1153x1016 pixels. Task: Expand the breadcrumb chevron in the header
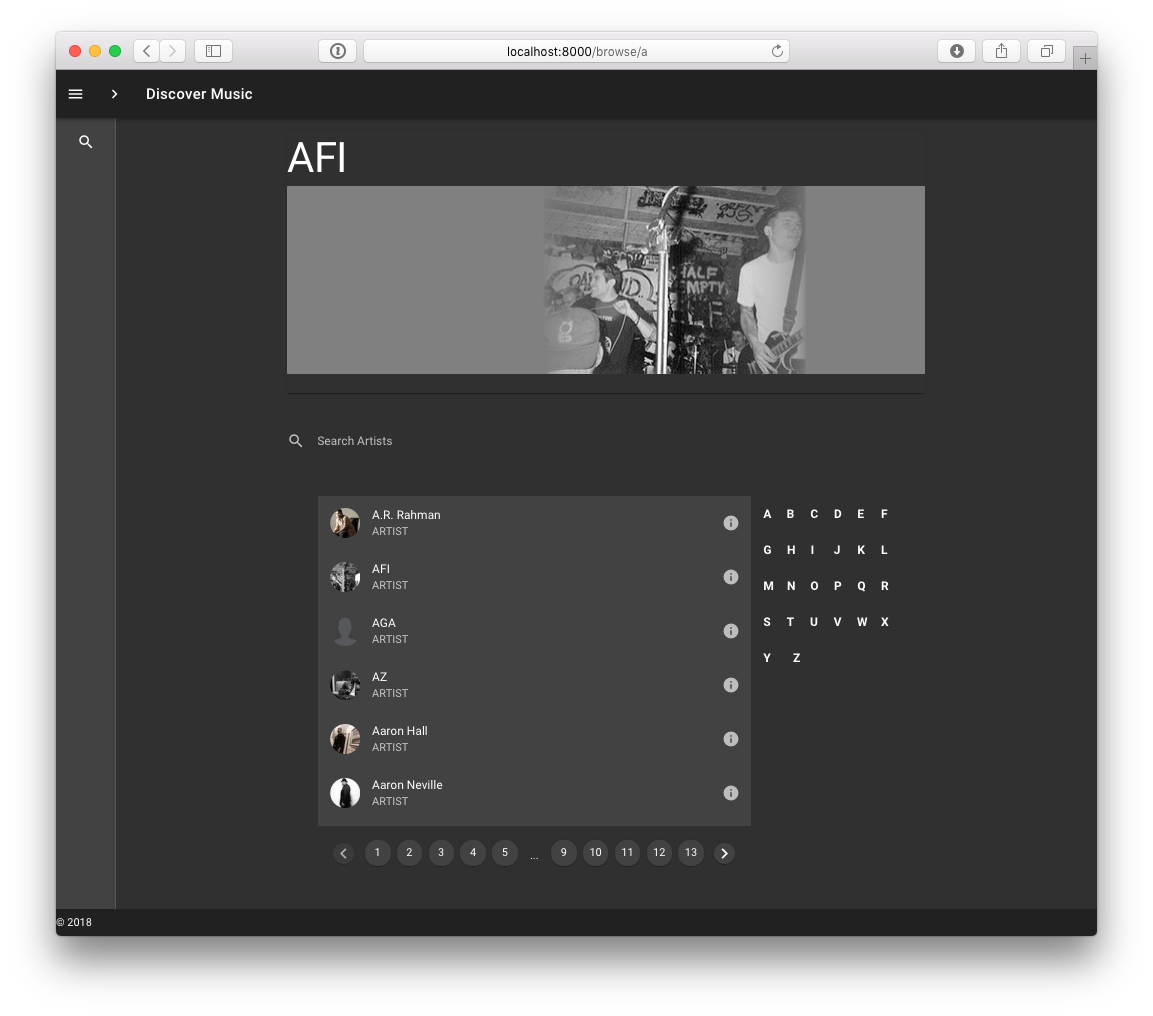114,93
